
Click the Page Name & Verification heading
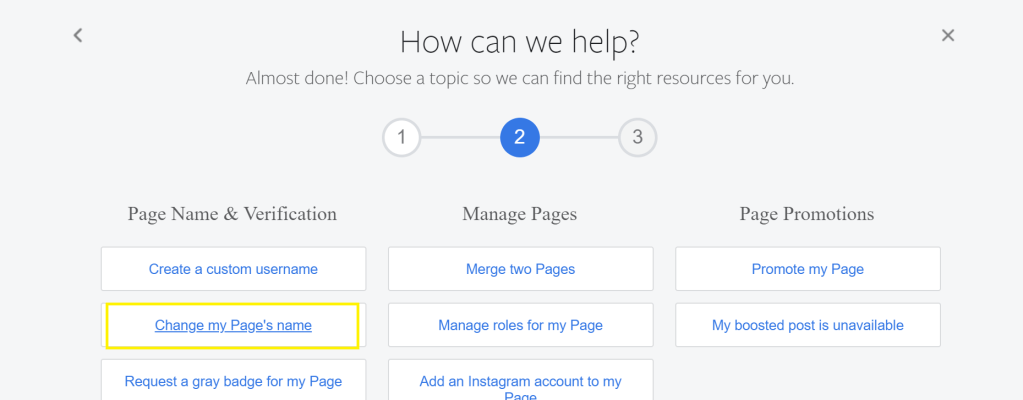pos(232,214)
